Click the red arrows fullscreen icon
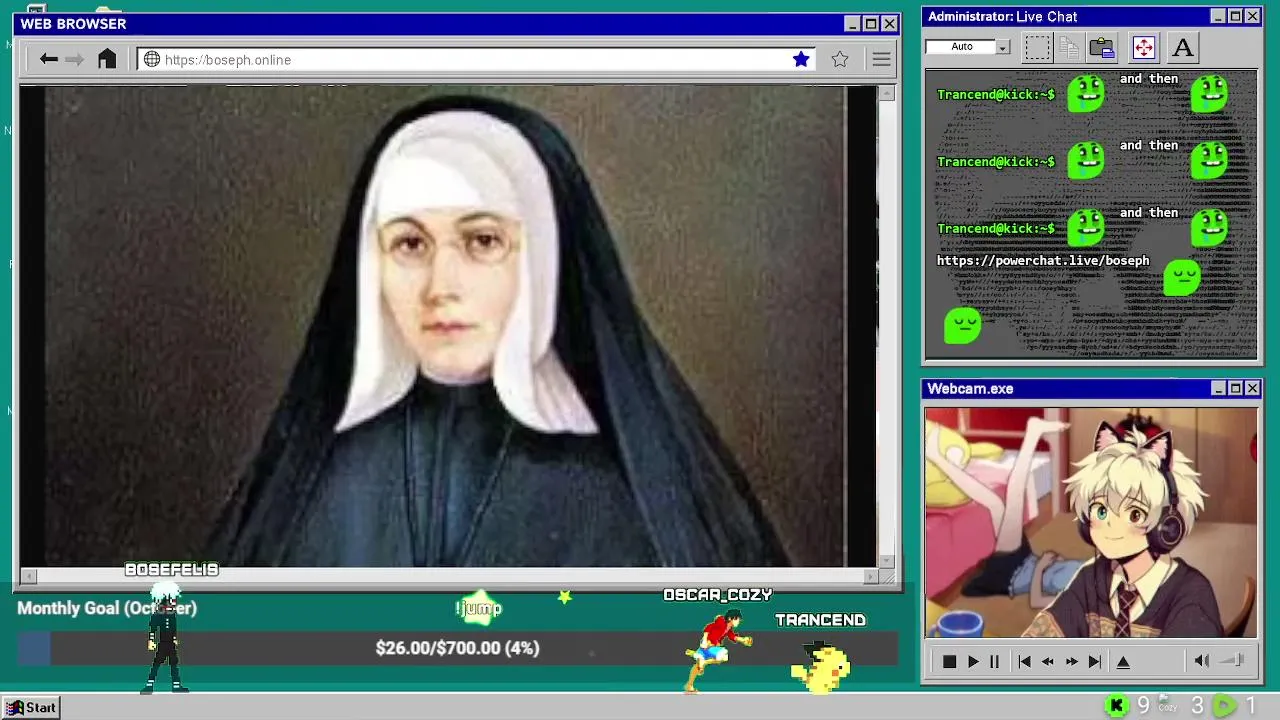The height and width of the screenshot is (720, 1280). click(1143, 47)
